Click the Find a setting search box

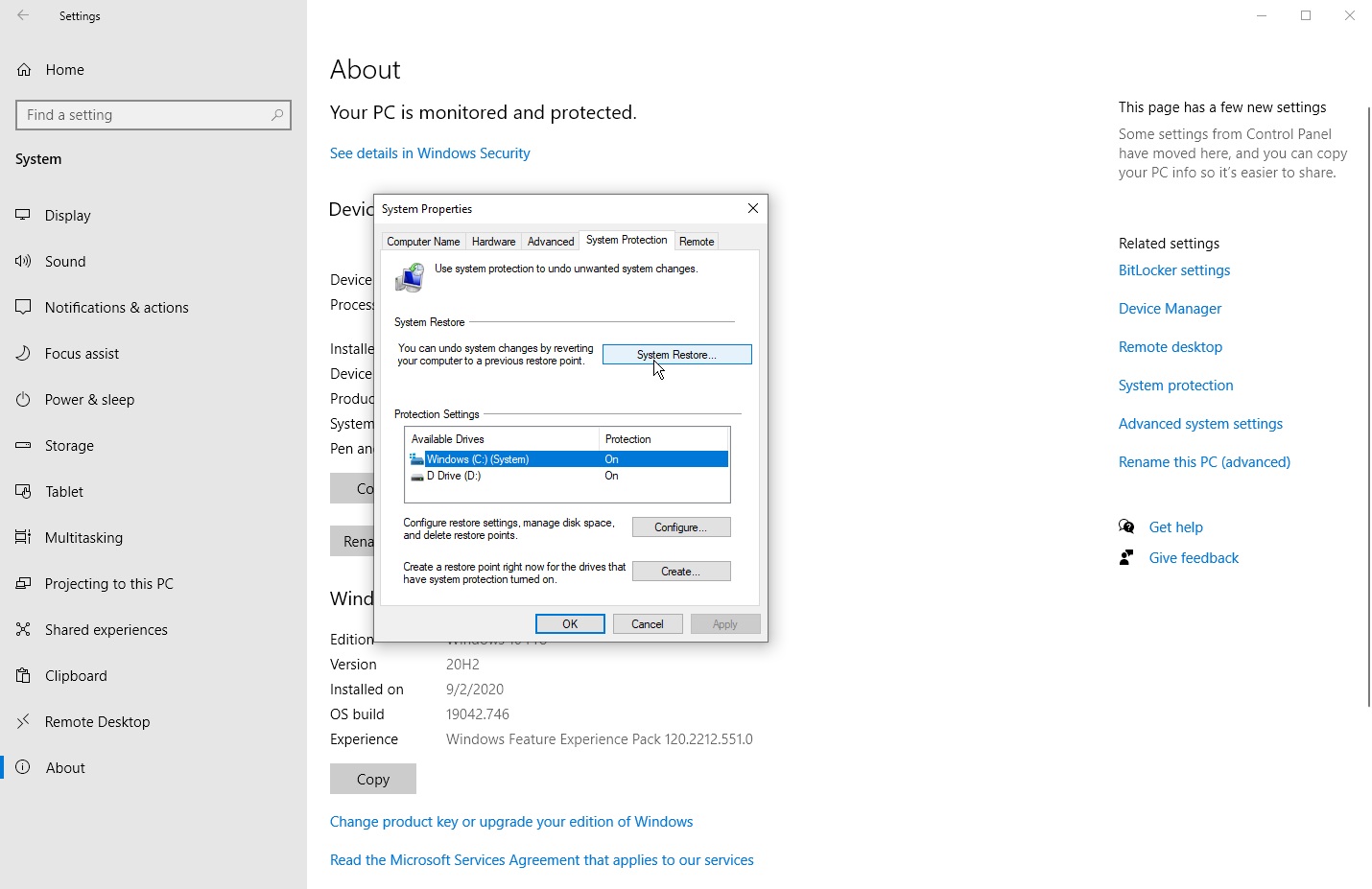[154, 115]
